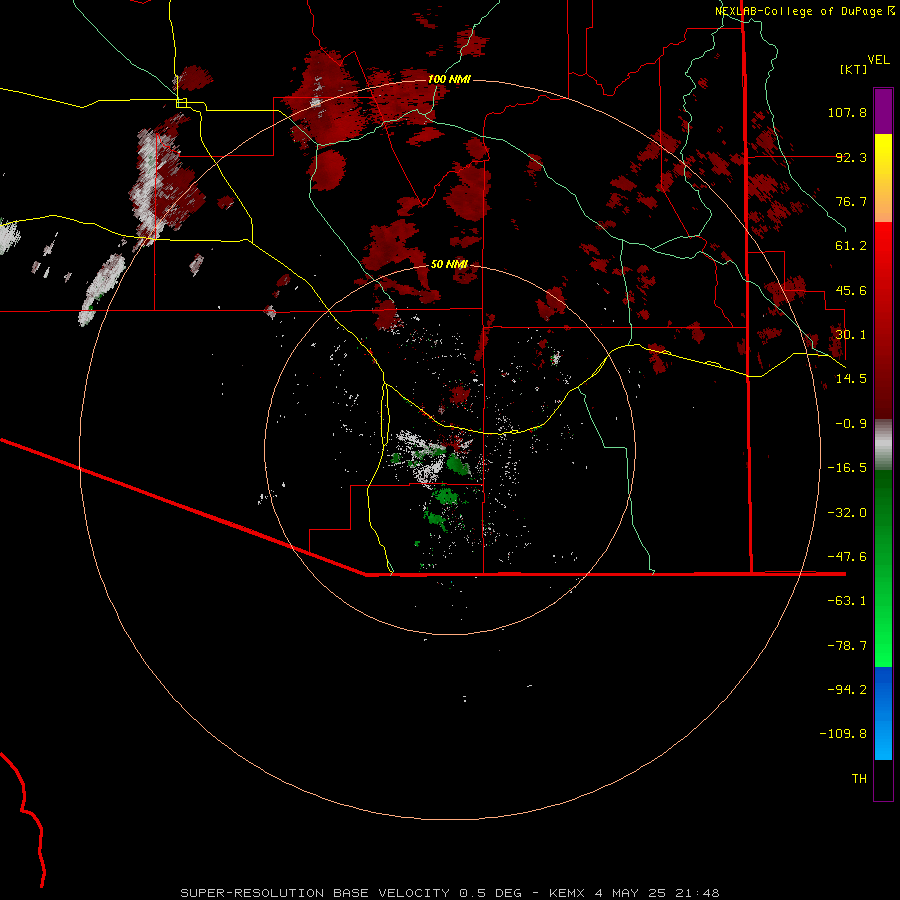The height and width of the screenshot is (900, 900).
Task: Click the 100 NMI range ring label
Action: (x=449, y=79)
